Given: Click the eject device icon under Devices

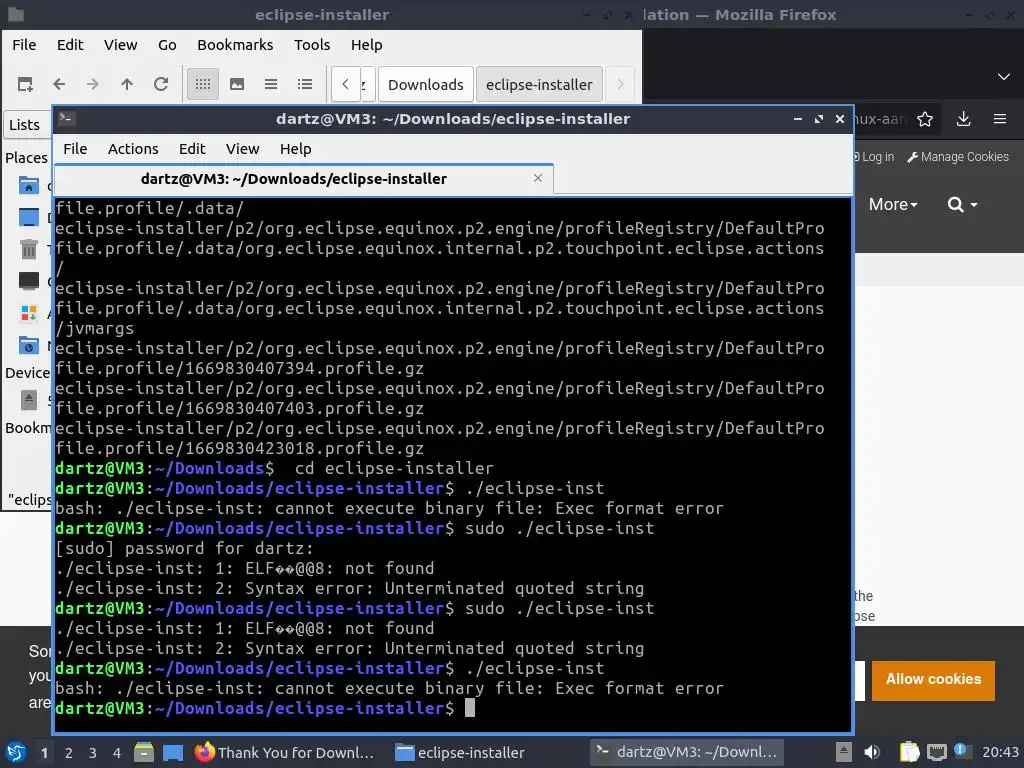Looking at the screenshot, I should pos(29,400).
